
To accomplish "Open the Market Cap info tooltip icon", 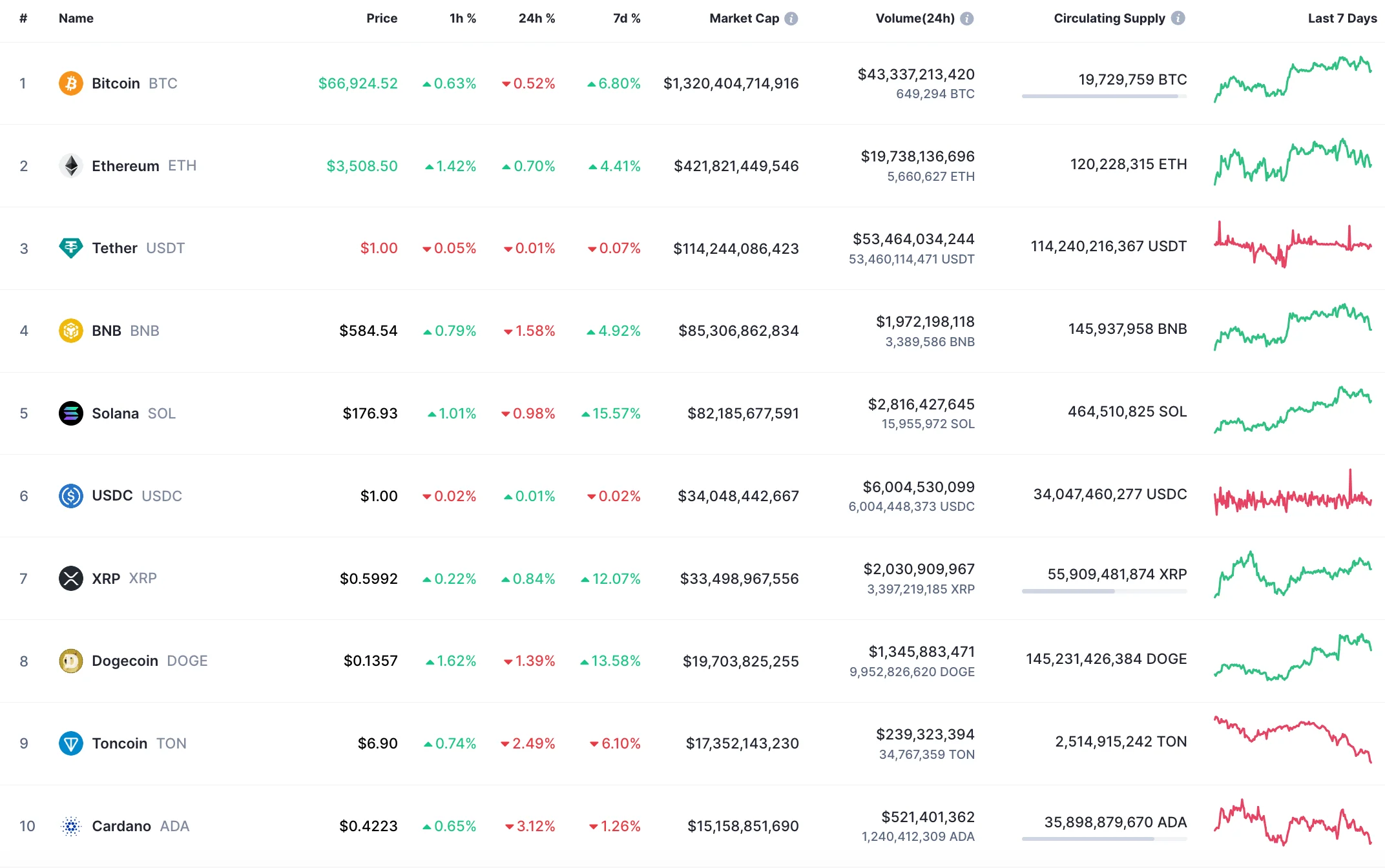I will (x=791, y=19).
